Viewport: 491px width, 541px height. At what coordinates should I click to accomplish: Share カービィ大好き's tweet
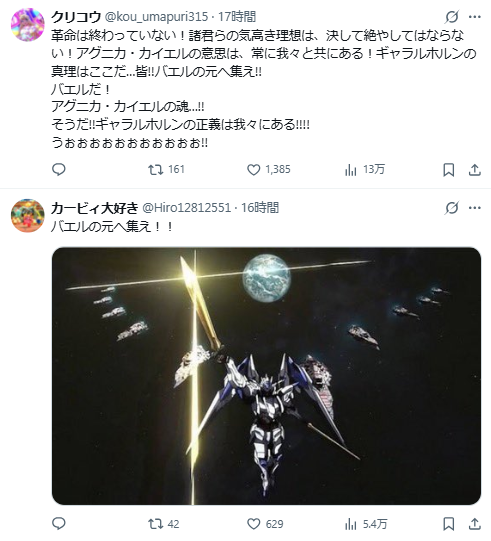[x=475, y=524]
